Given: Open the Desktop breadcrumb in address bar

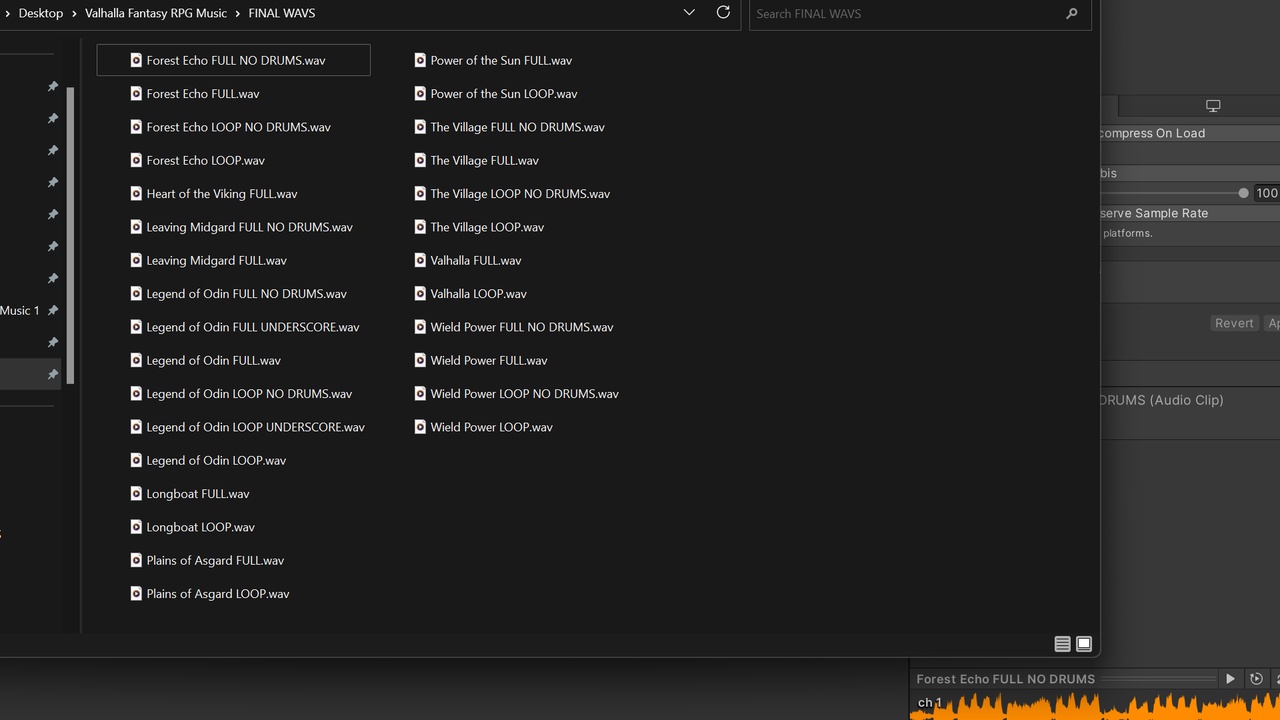Looking at the screenshot, I should (x=41, y=13).
